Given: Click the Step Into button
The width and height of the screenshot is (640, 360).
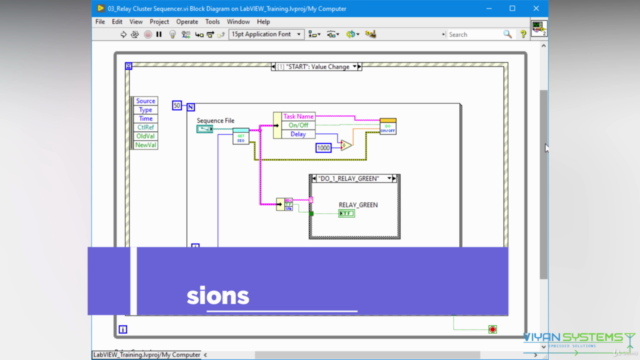Looking at the screenshot, I should pyautogui.click(x=199, y=35).
